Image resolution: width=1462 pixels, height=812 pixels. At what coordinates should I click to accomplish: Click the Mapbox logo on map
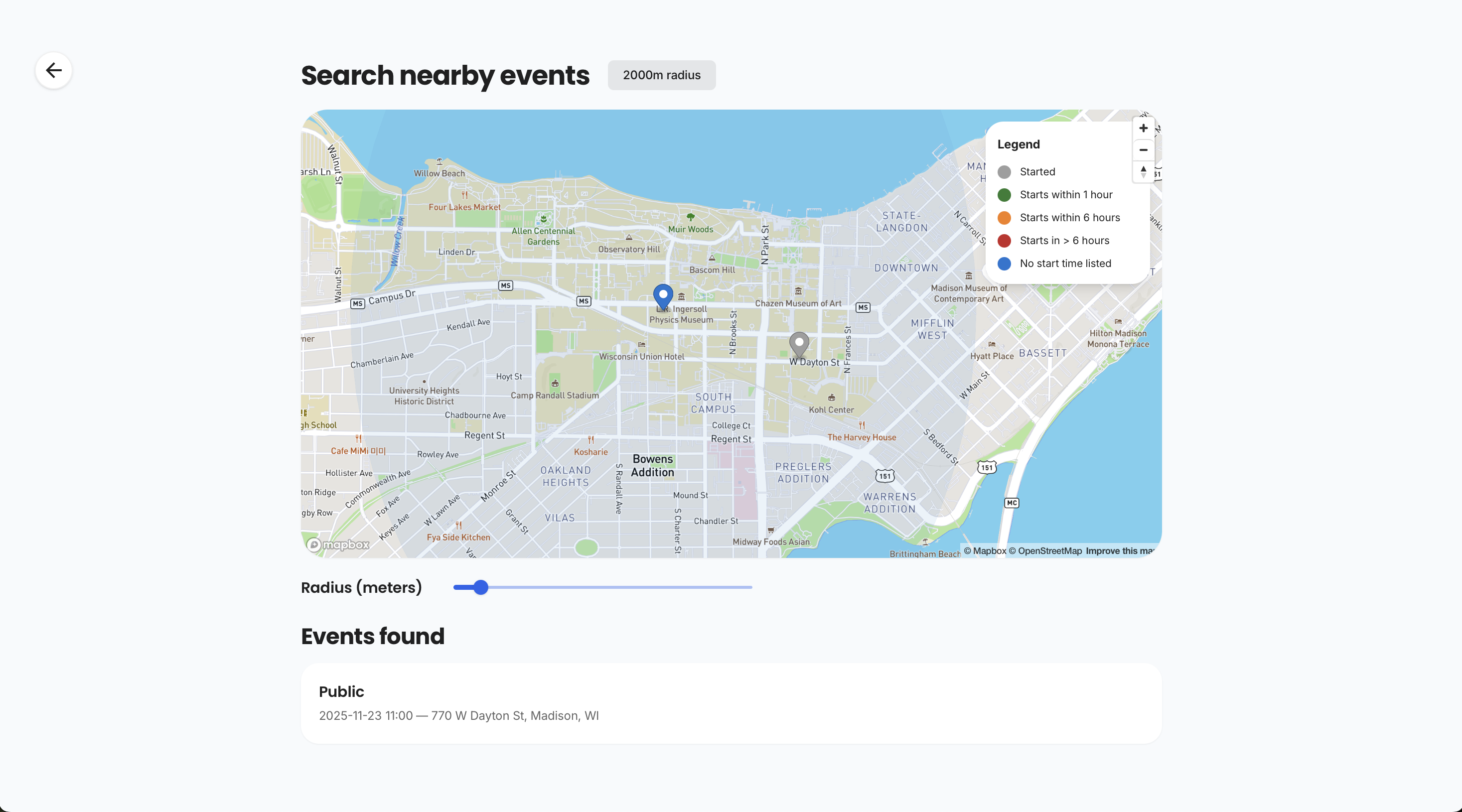[338, 545]
